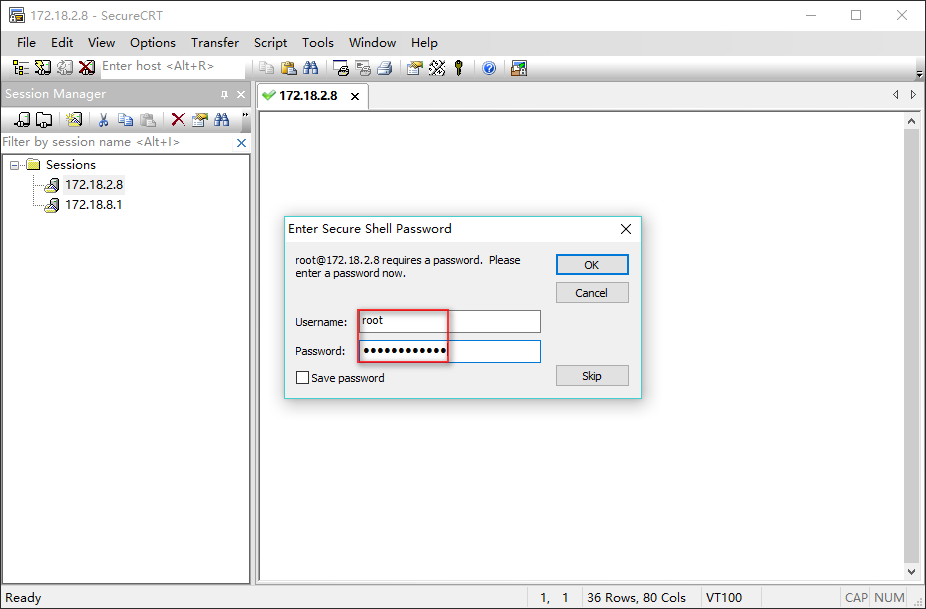Click Copy icon in Session Manager toolbar
This screenshot has height=609, width=926.
pos(125,120)
